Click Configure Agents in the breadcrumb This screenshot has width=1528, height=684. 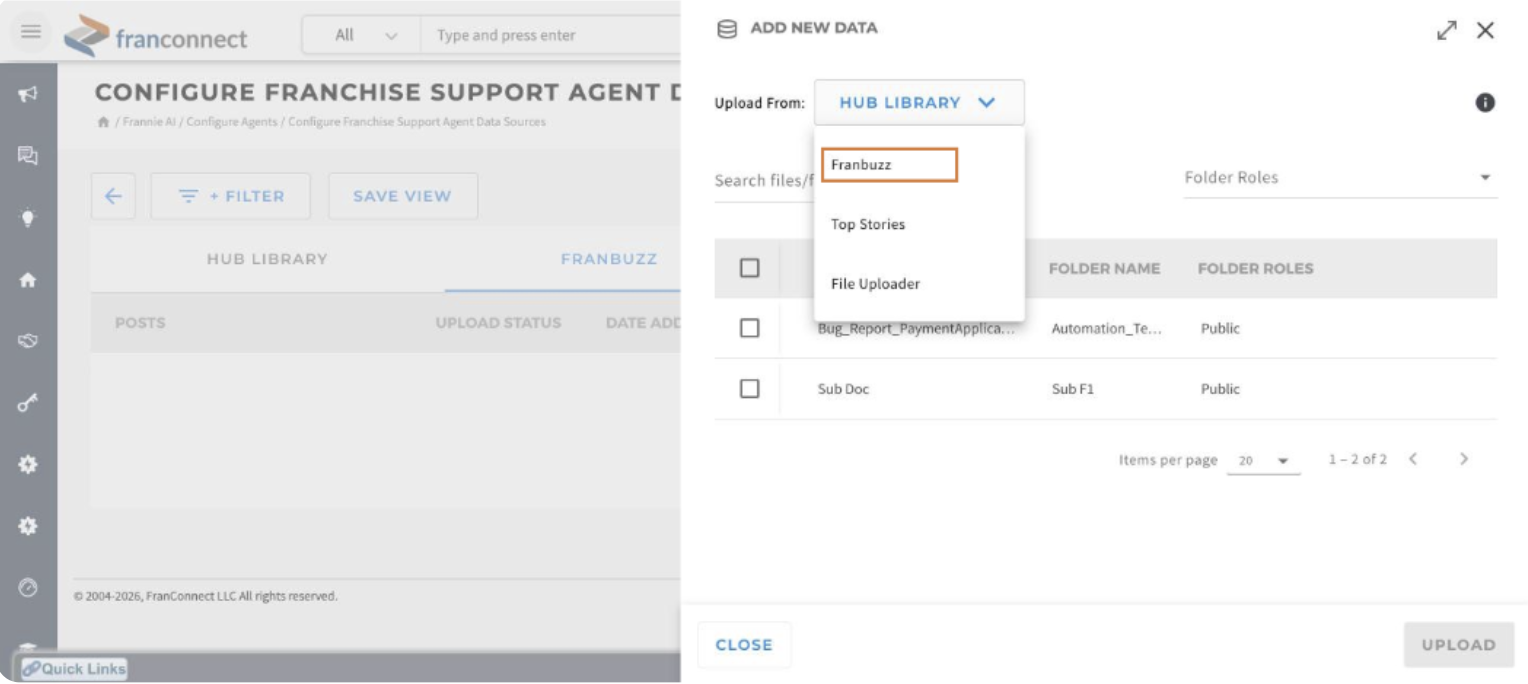[231, 122]
